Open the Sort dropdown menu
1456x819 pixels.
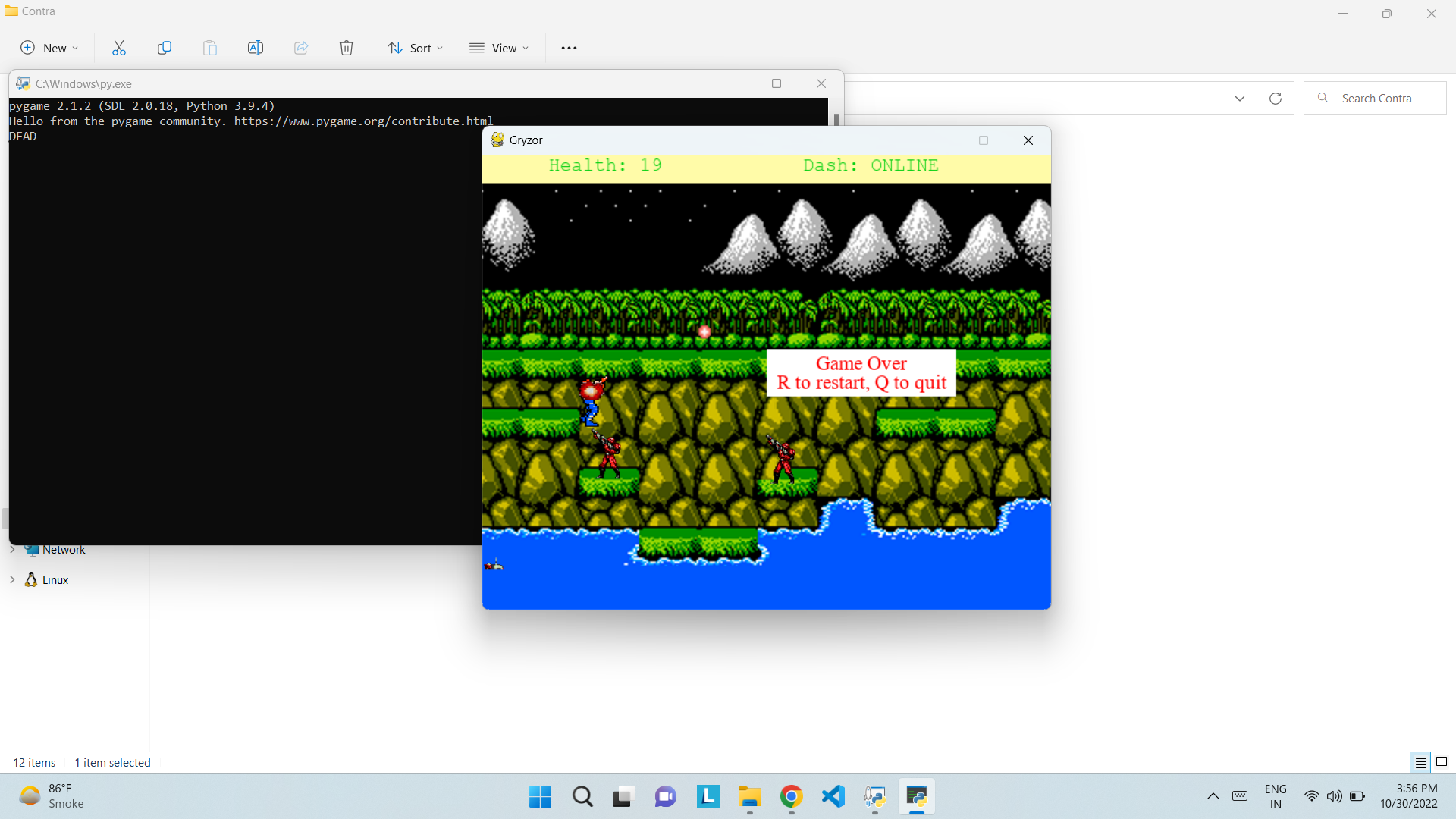click(x=416, y=48)
